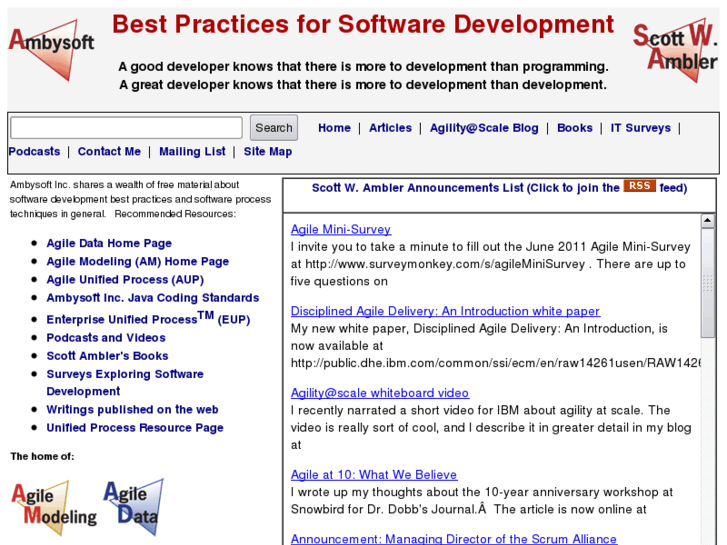Open Ambysoft Inc. Java Coding Standards link
Image resolution: width=727 pixels, height=545 pixels.
point(153,298)
